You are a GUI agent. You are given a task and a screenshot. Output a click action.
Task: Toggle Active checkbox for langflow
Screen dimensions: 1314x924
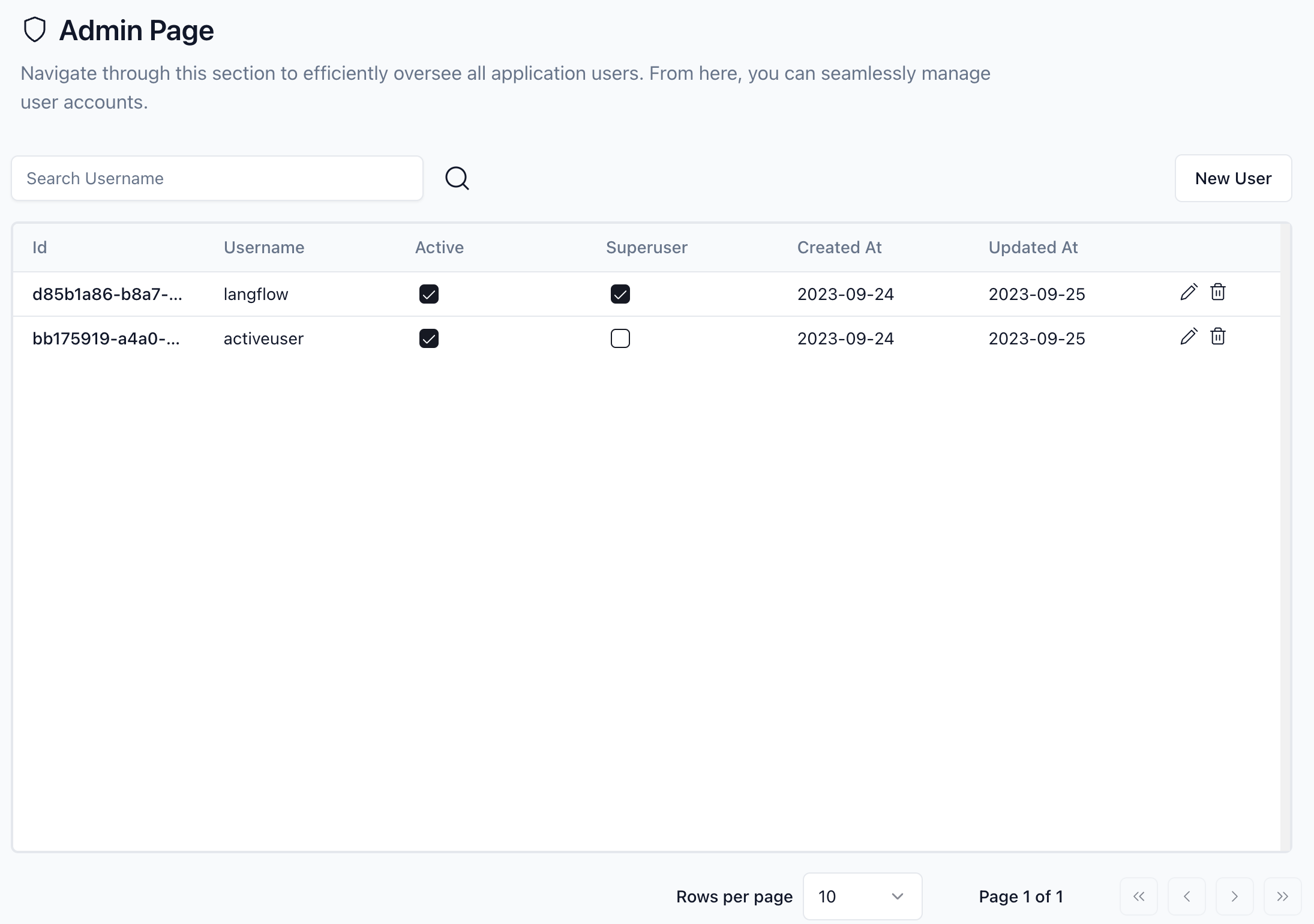coord(429,294)
